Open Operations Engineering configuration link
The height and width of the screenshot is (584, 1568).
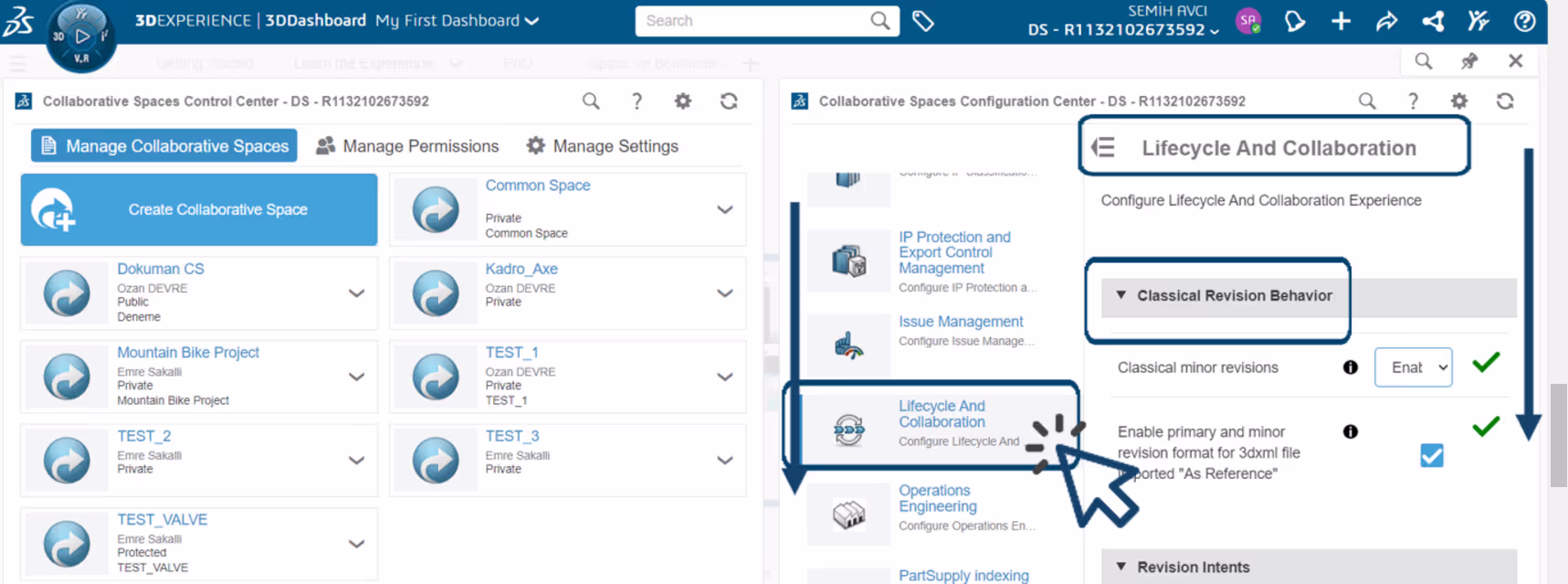coord(938,498)
